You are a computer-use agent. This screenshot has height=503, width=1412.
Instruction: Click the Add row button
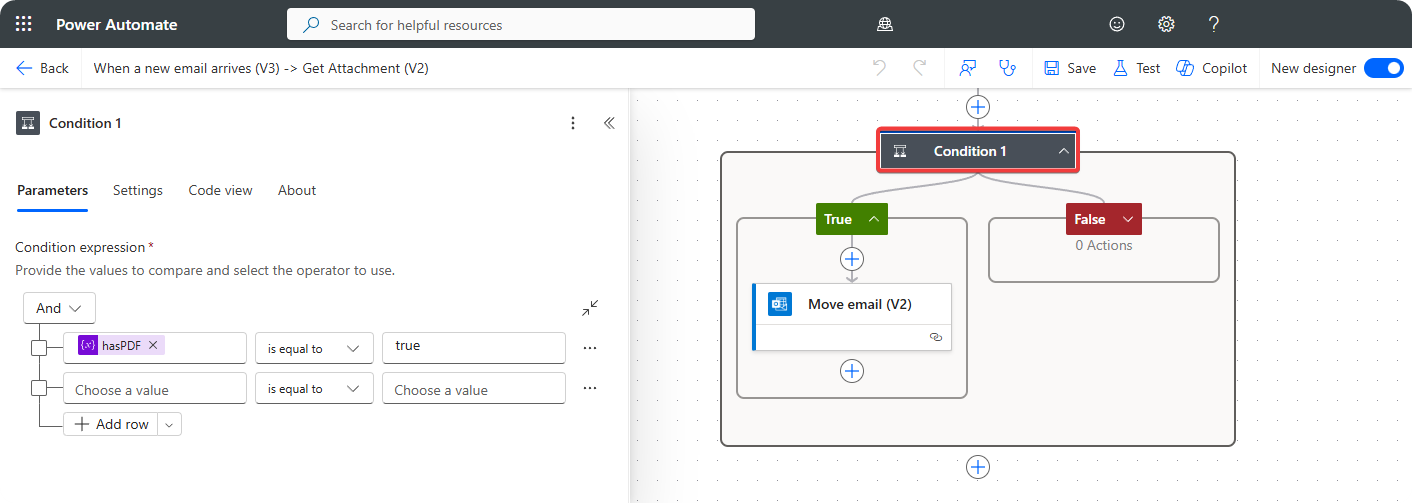tap(111, 424)
